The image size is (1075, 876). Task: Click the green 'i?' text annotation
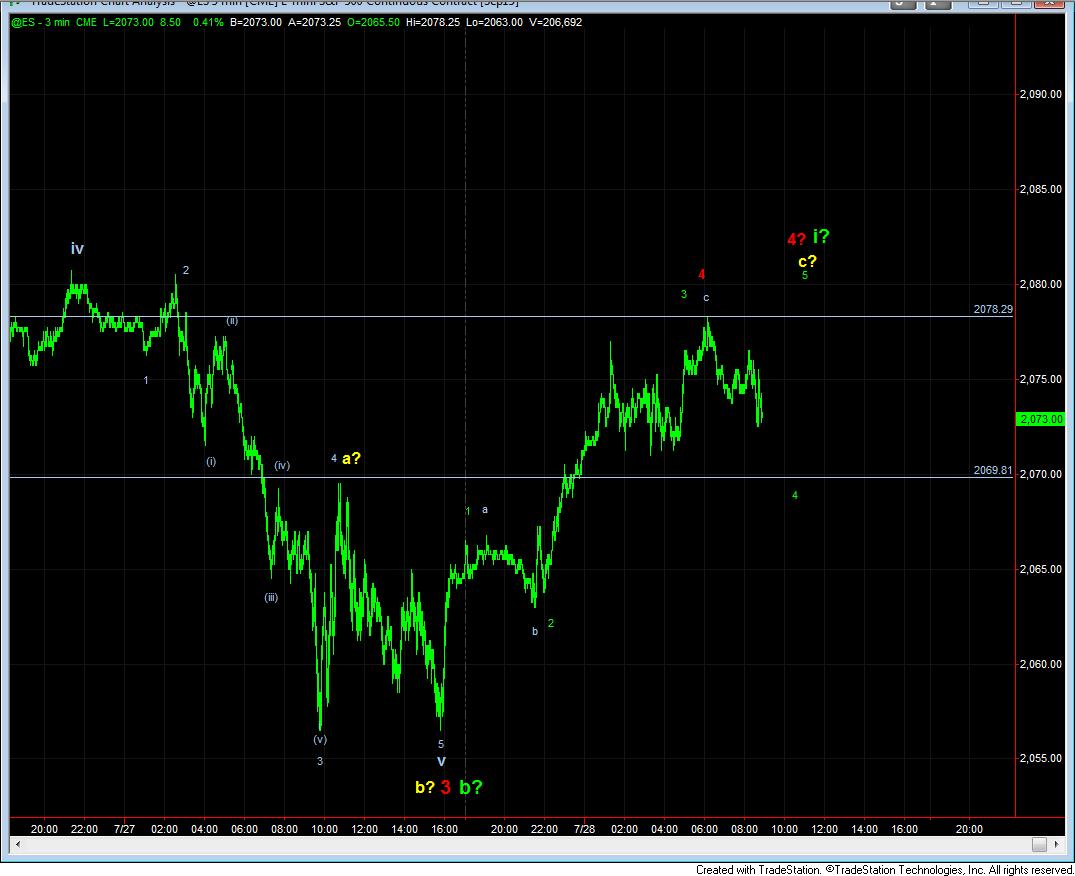point(821,237)
